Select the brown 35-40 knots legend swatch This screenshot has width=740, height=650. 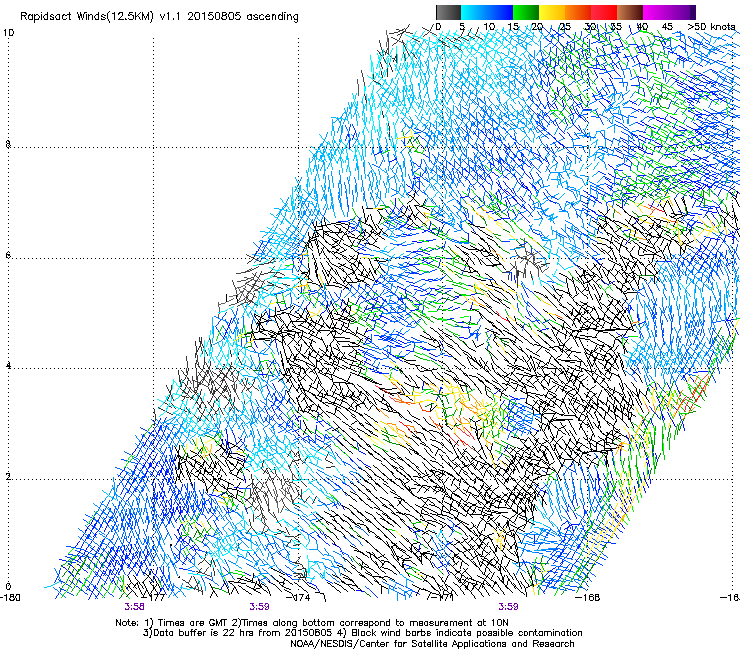pyautogui.click(x=630, y=12)
